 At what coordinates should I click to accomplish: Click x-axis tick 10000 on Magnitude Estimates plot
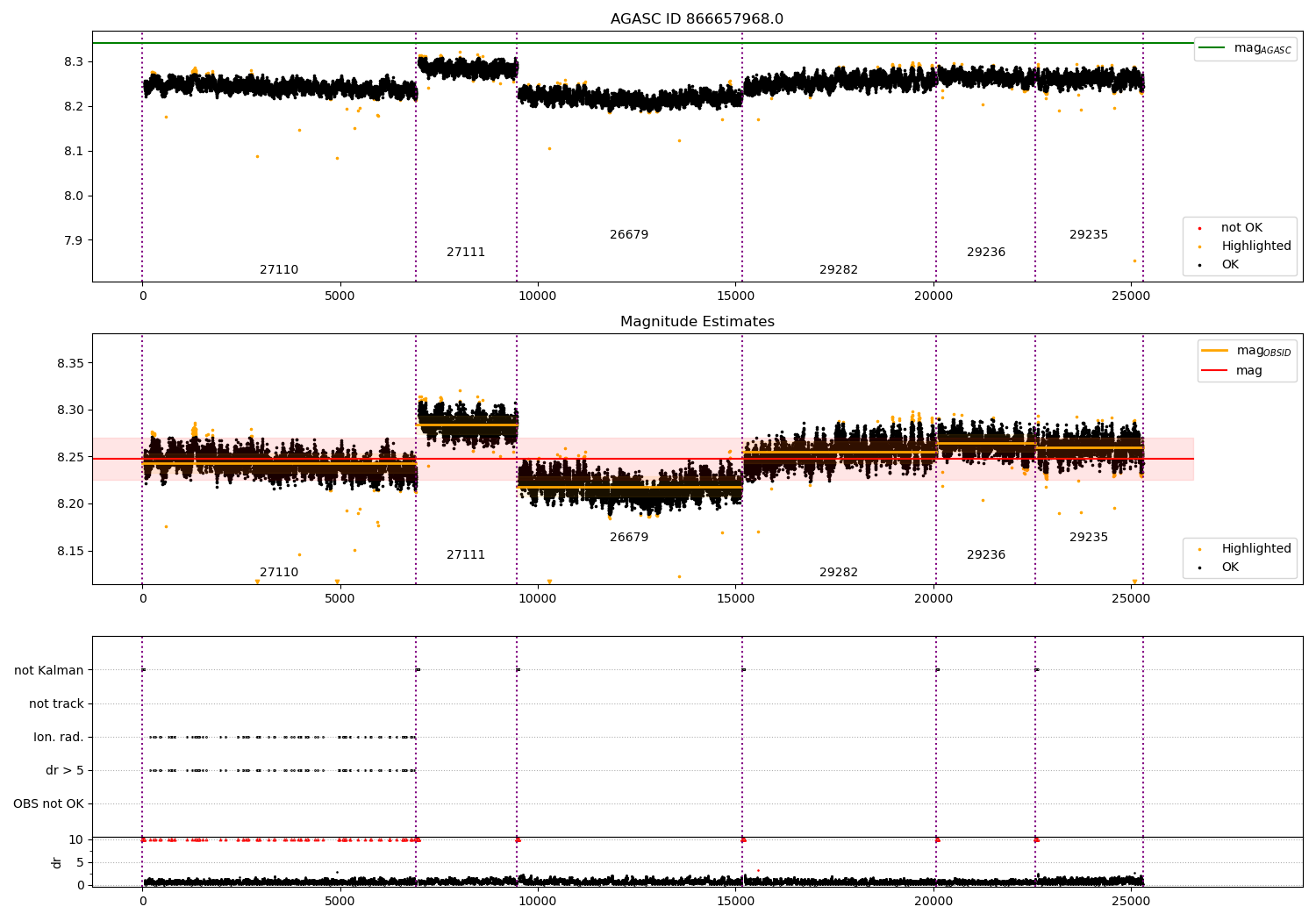coord(538,599)
